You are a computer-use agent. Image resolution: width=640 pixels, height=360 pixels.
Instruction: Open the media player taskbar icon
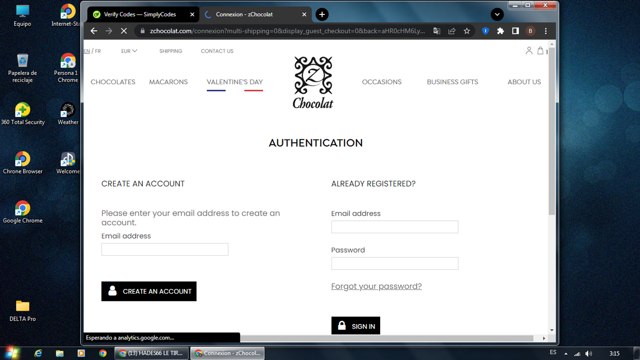click(81, 353)
